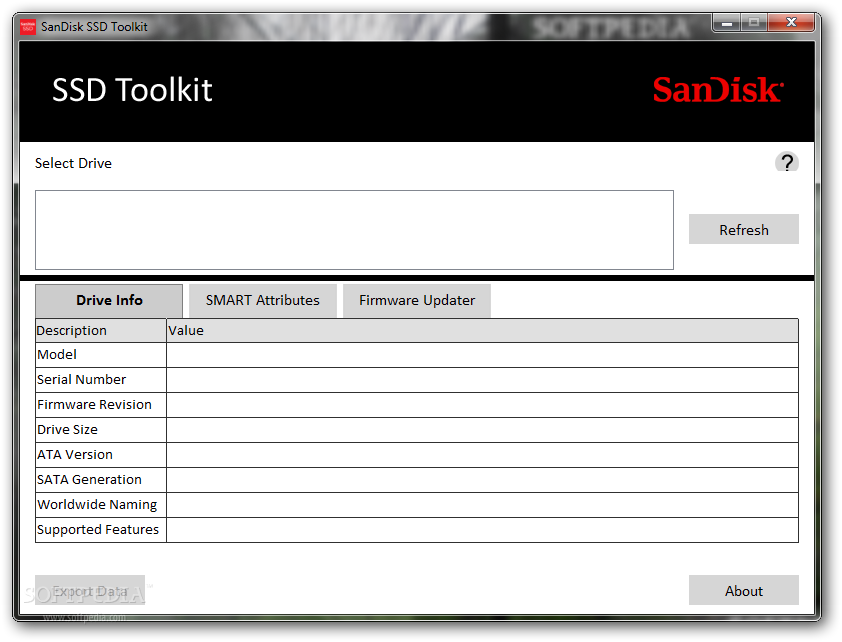Open the About dialog

(x=744, y=590)
